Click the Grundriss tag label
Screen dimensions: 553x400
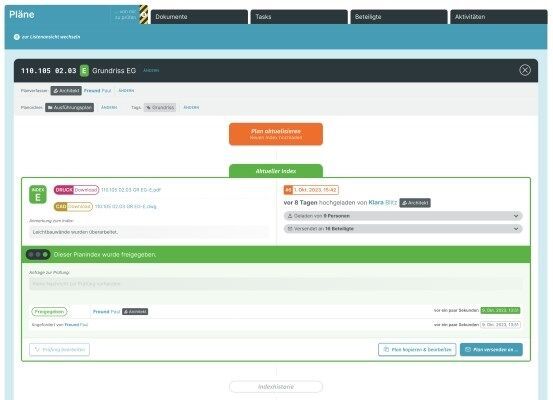coord(160,107)
